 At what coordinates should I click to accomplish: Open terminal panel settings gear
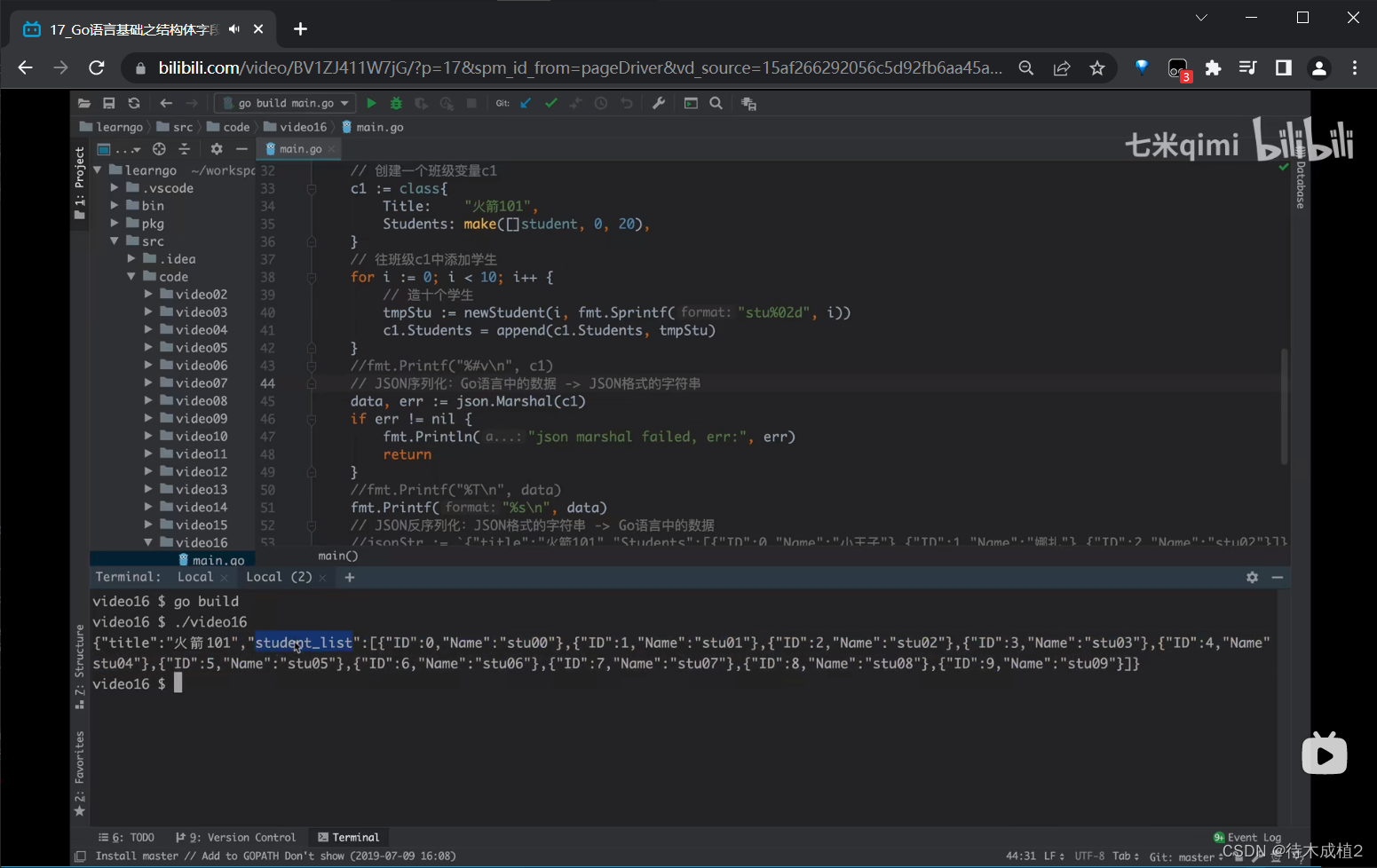click(1252, 577)
